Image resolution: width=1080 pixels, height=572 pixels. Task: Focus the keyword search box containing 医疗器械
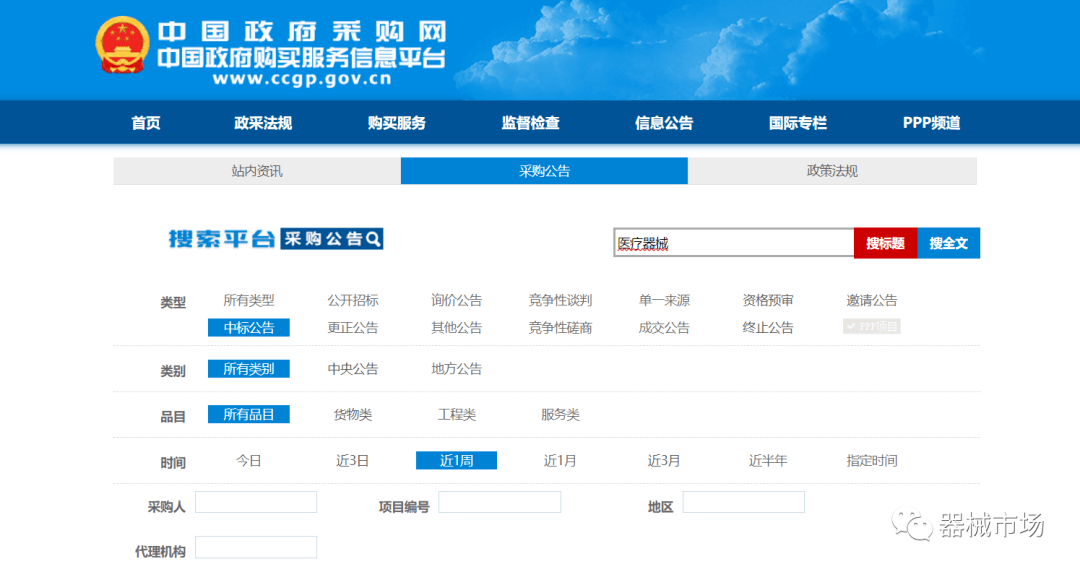tap(734, 243)
